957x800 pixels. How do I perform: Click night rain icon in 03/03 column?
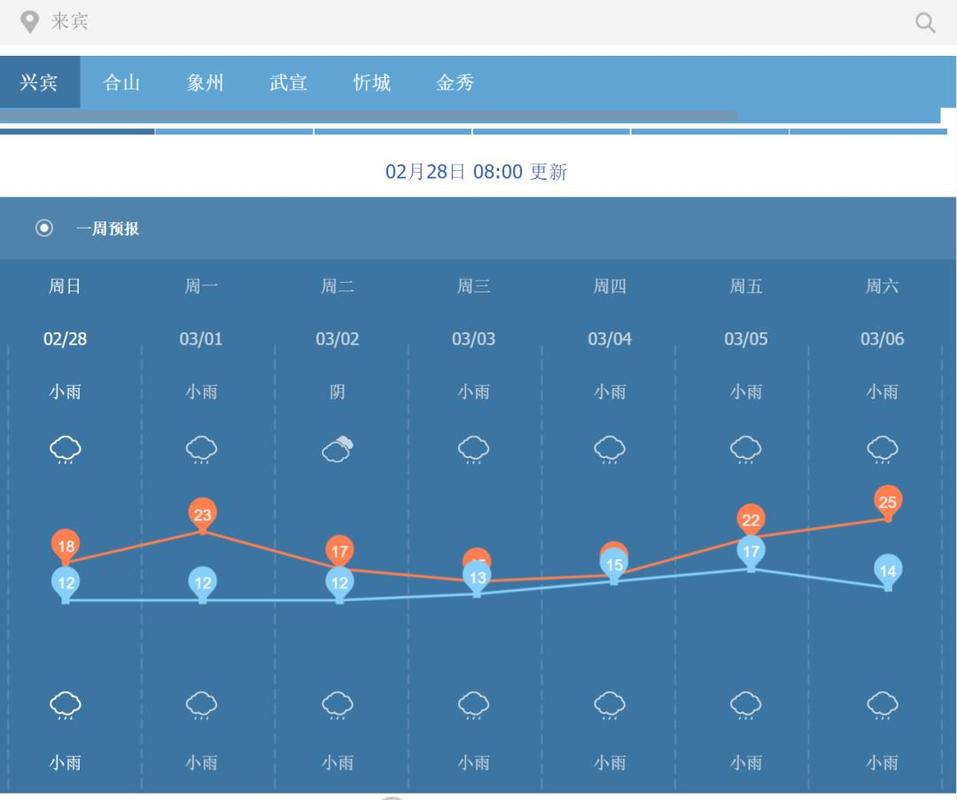click(474, 705)
